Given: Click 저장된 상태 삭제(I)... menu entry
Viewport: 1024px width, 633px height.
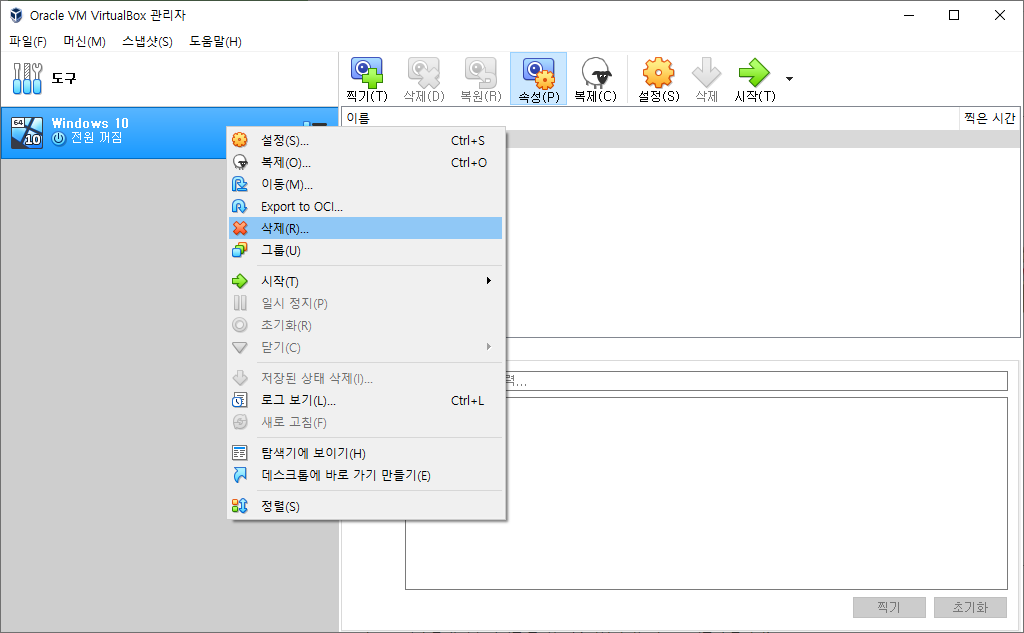Looking at the screenshot, I should coord(366,378).
